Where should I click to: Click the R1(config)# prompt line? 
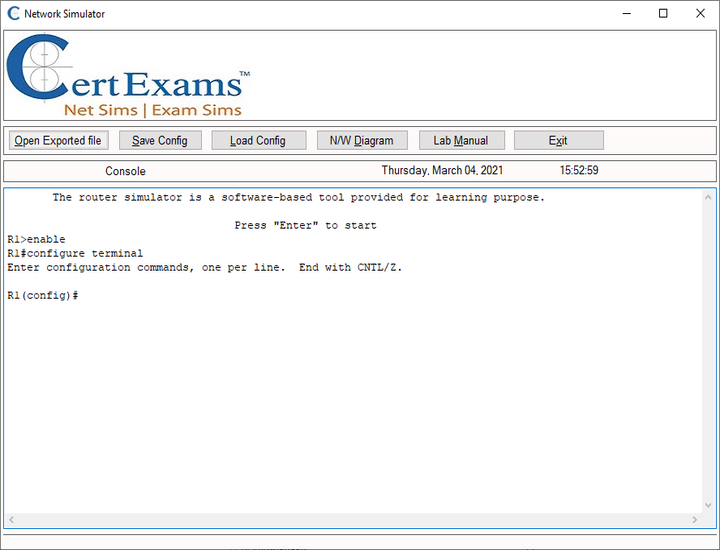coord(43,296)
